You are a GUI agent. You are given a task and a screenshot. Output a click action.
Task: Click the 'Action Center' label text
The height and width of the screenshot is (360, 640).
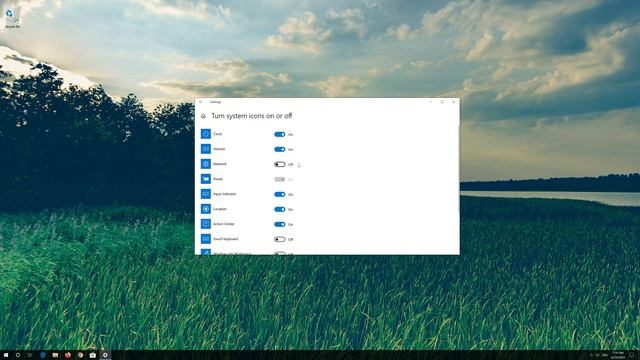pyautogui.click(x=224, y=224)
